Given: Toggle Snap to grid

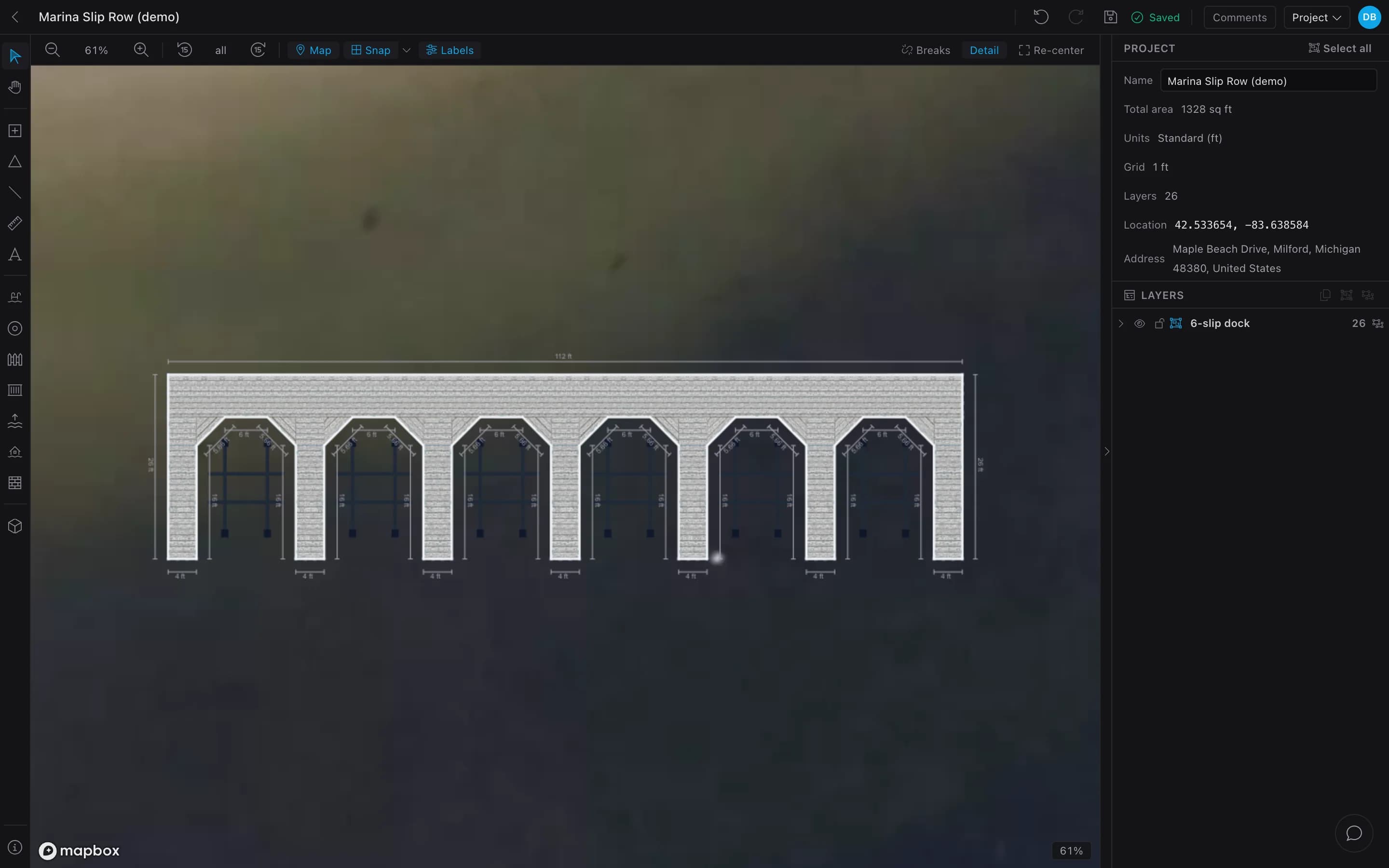Looking at the screenshot, I should (x=371, y=50).
